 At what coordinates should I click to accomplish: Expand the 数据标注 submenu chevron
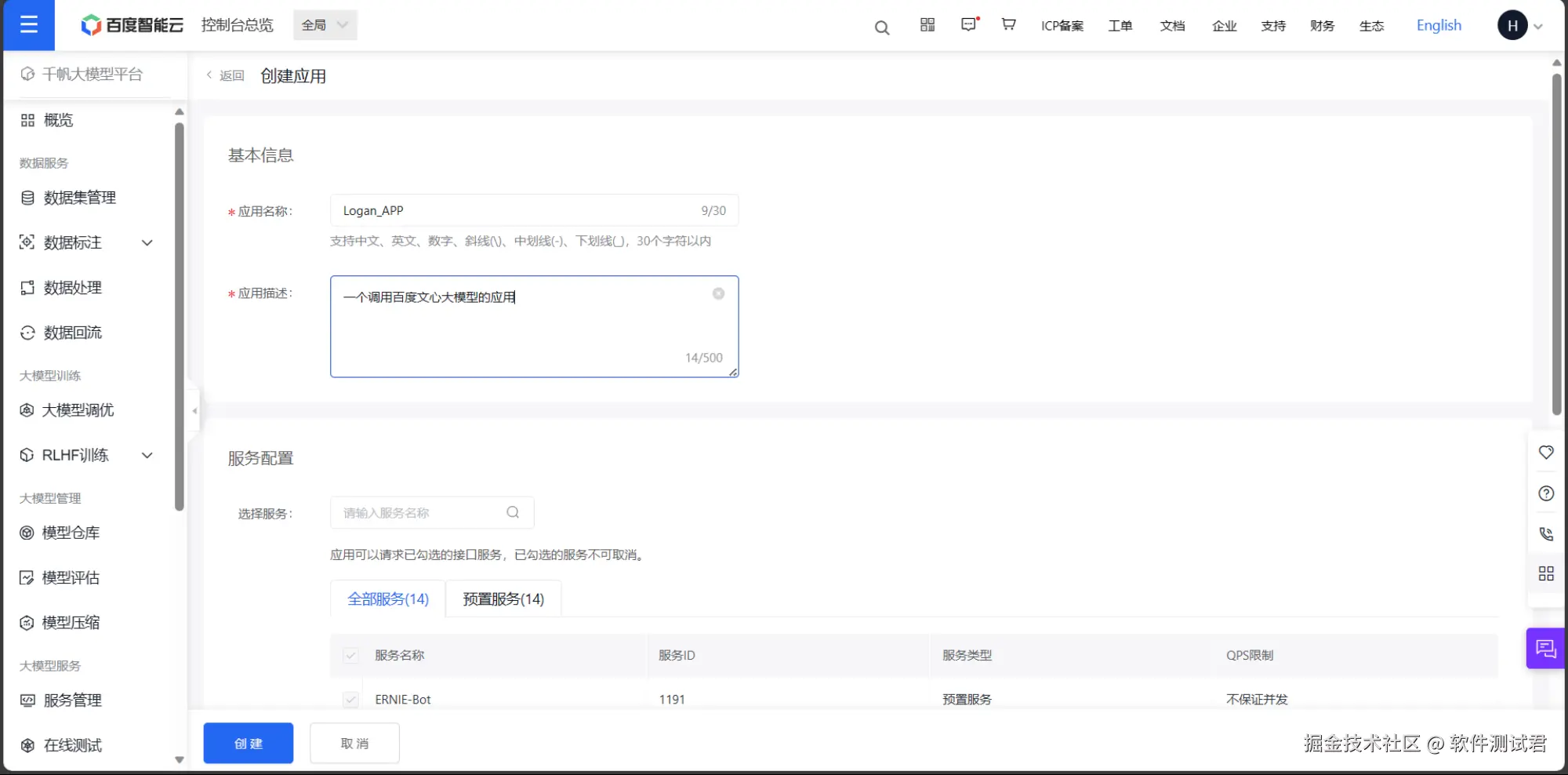coord(147,242)
